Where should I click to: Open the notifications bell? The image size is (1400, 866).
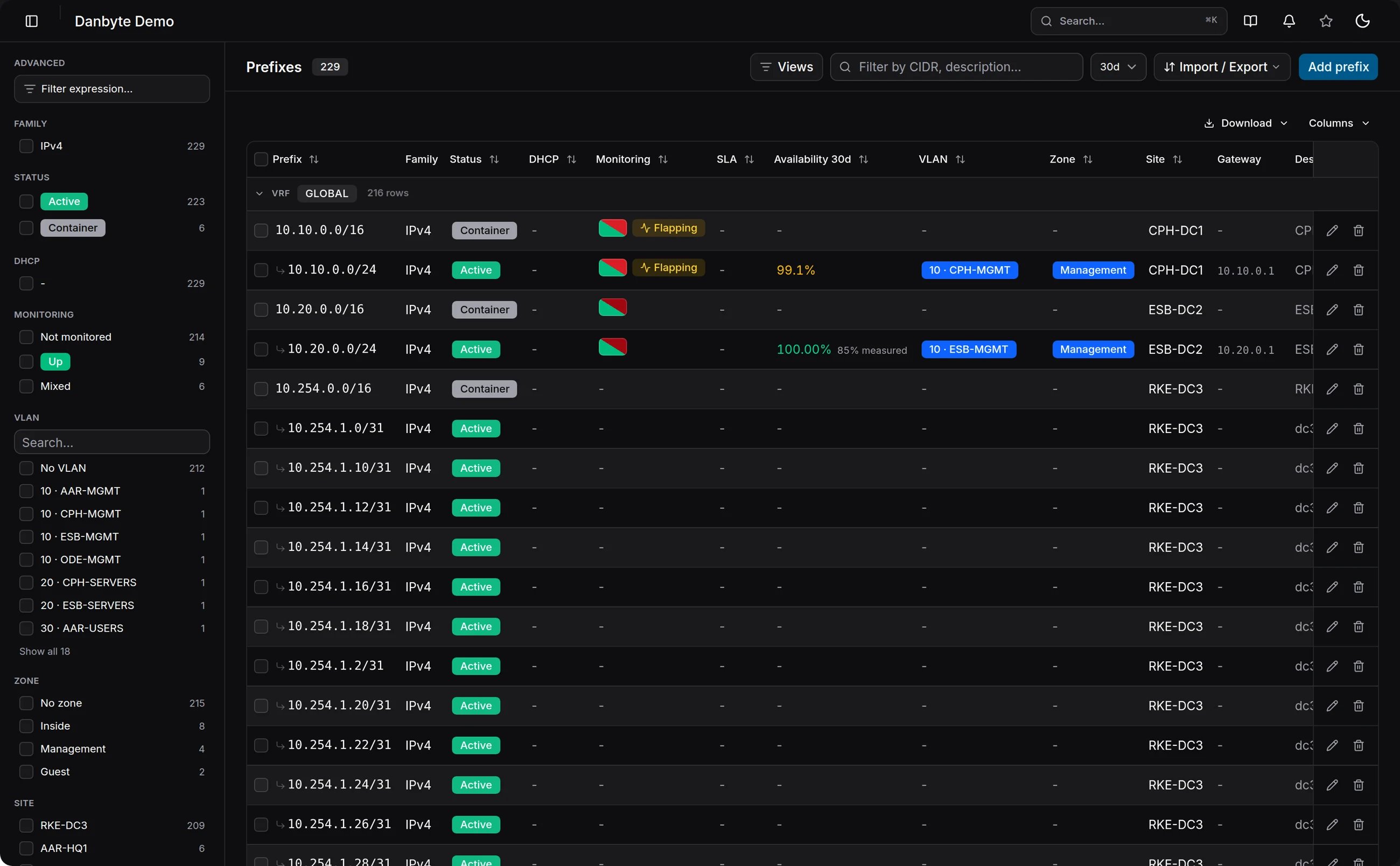pyautogui.click(x=1289, y=21)
